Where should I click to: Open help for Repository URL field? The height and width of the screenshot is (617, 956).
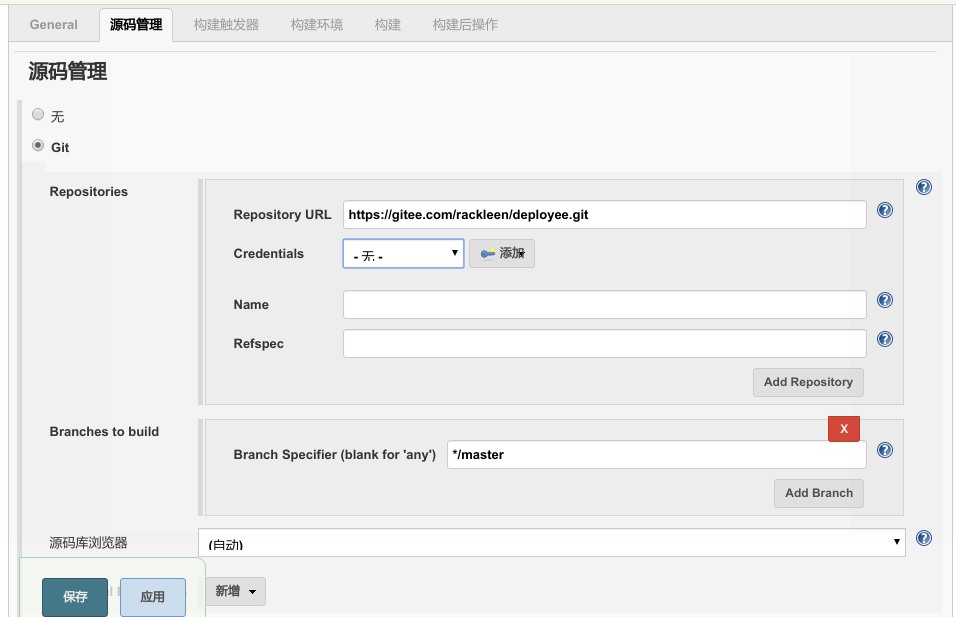point(884,210)
